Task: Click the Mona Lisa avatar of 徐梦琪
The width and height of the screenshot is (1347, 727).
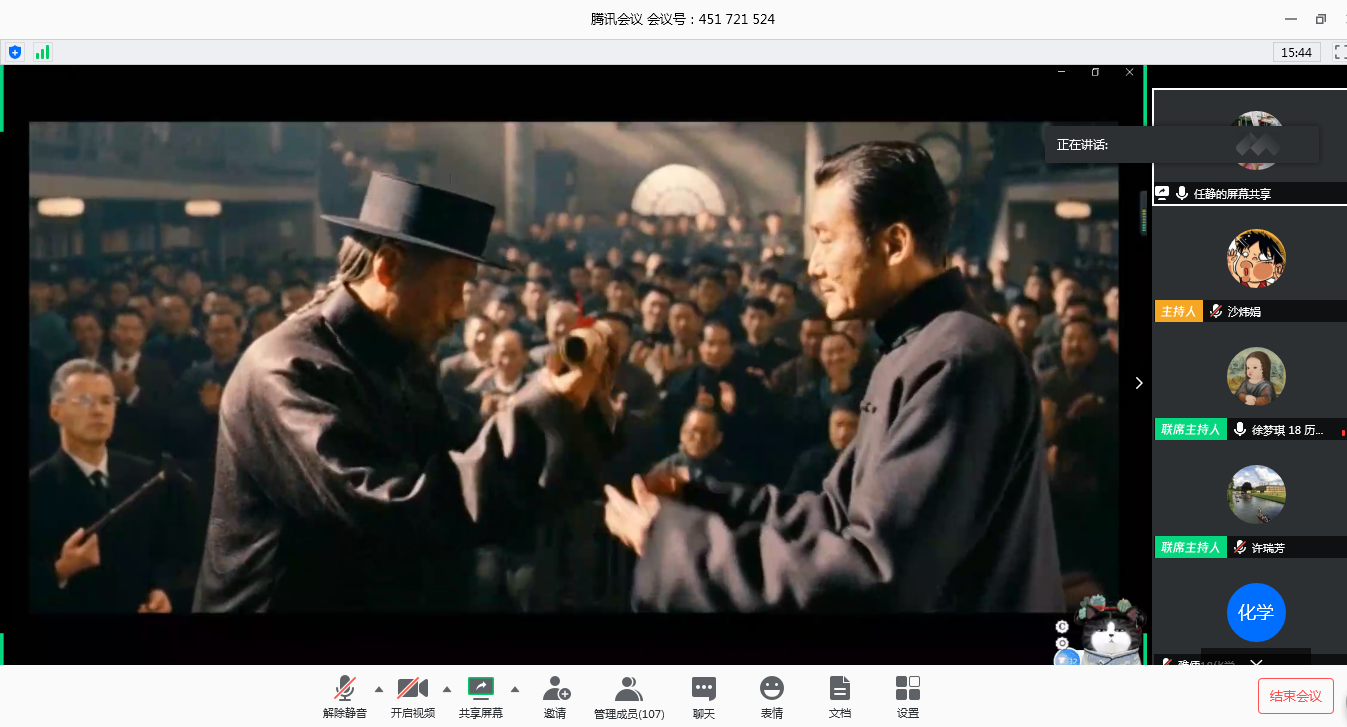Action: click(1256, 376)
